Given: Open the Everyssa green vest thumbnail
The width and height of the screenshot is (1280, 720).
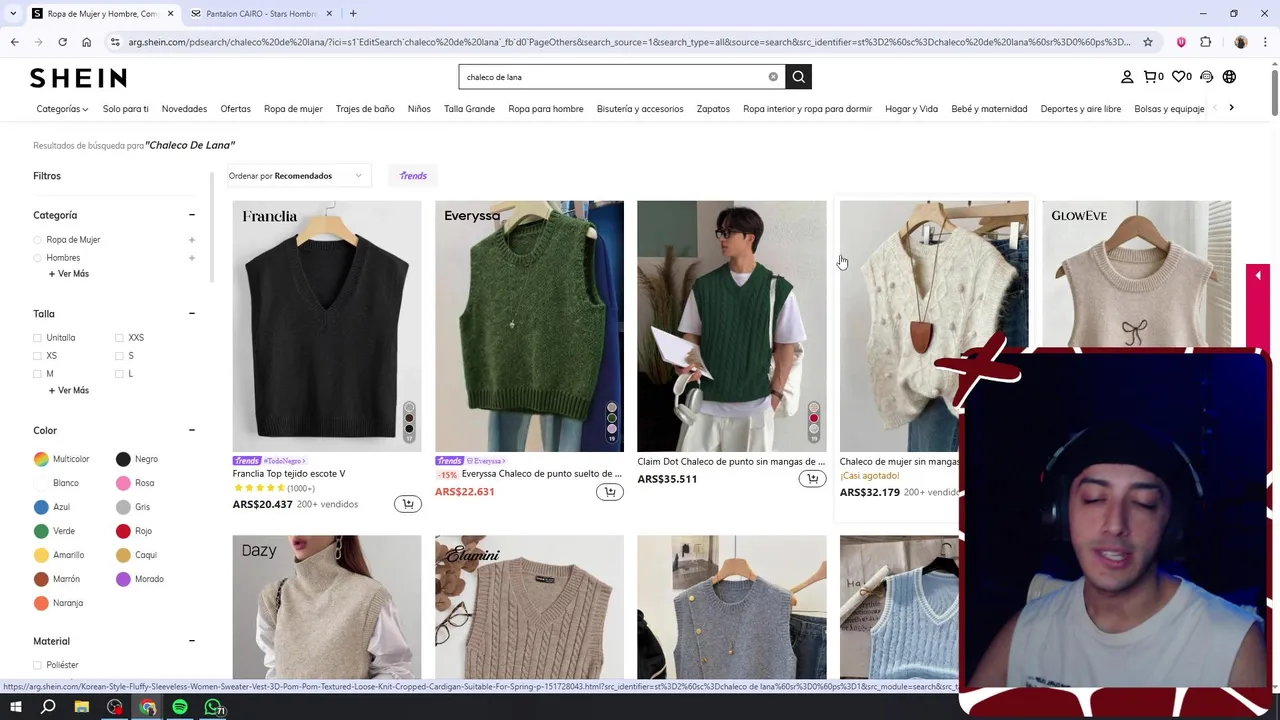Looking at the screenshot, I should pos(529,326).
